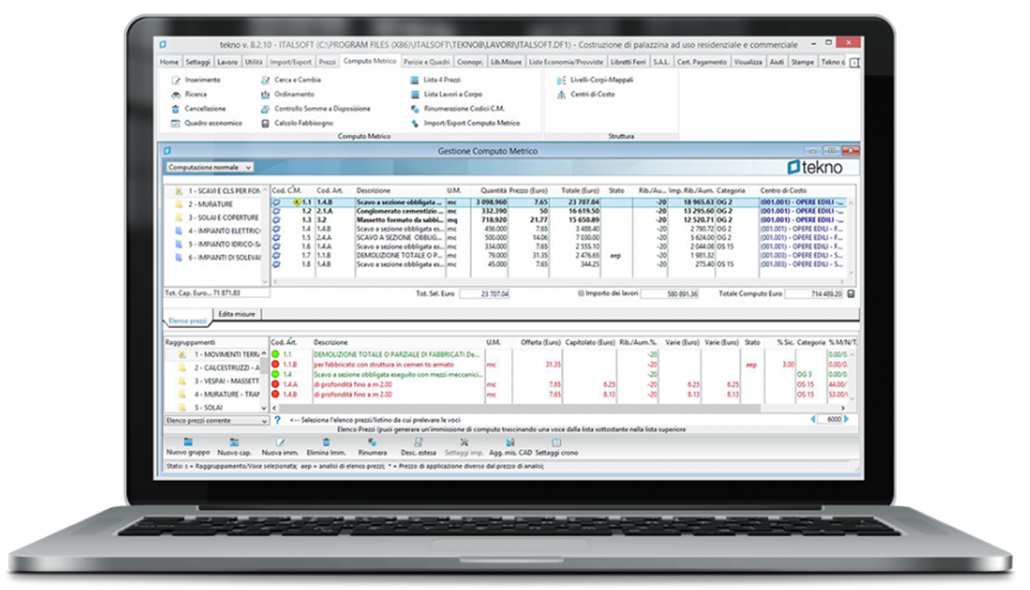1030x590 pixels.
Task: Select grouping 1 - MOVIMENTI TERRA
Action: 220,354
